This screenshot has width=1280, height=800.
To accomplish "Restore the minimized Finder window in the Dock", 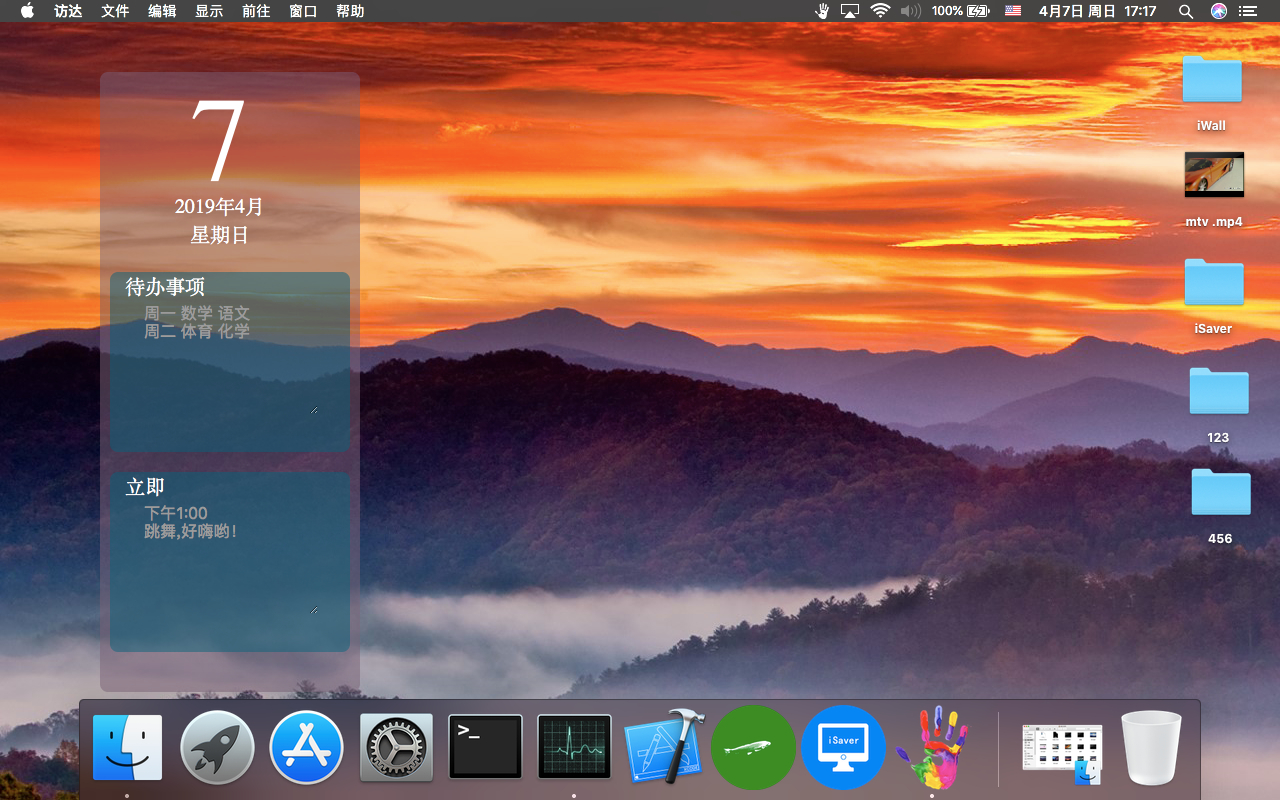I will (x=1062, y=752).
